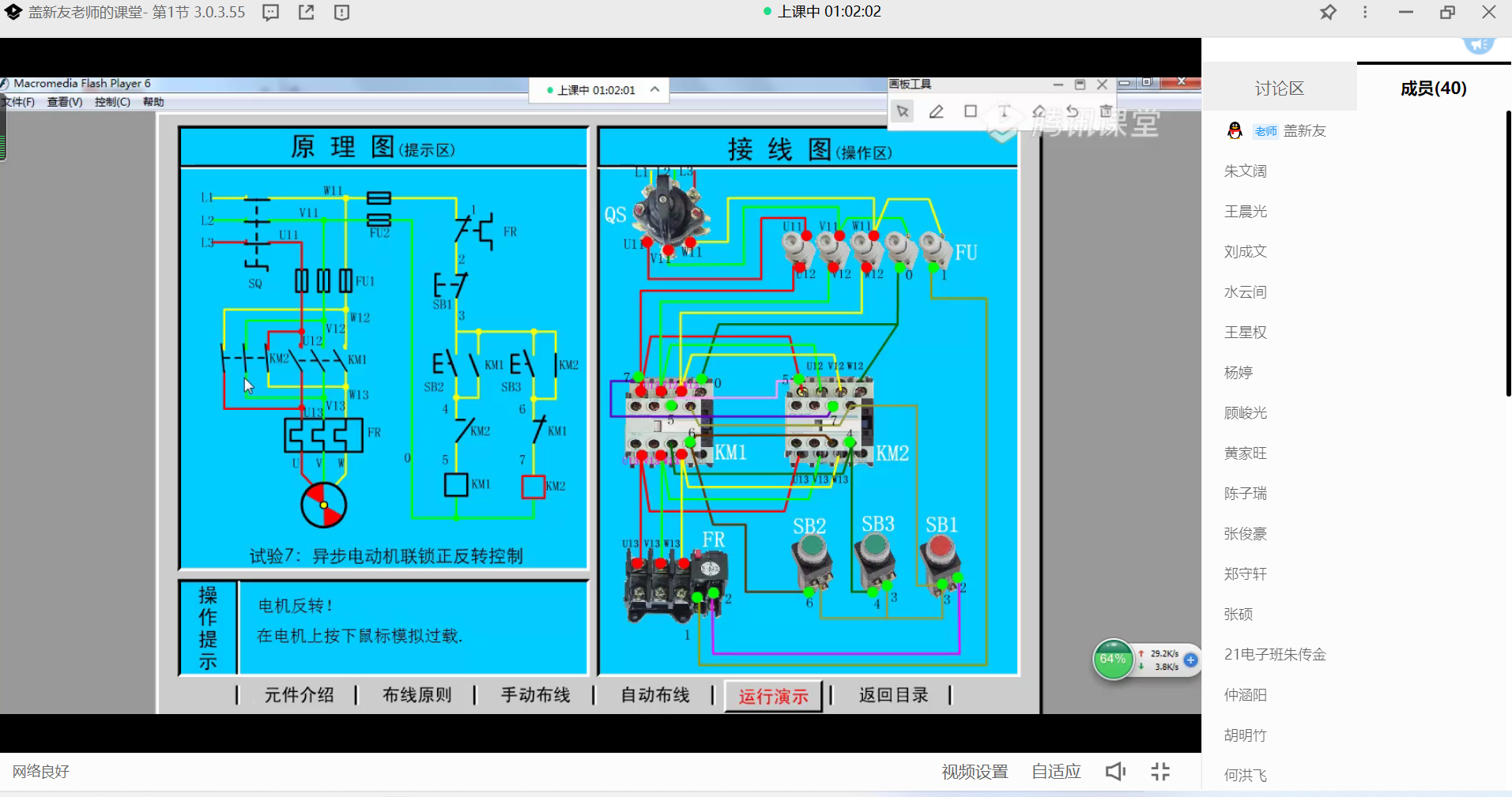1512x797 pixels.
Task: Switch to the 讨论区 tab
Action: point(1279,88)
